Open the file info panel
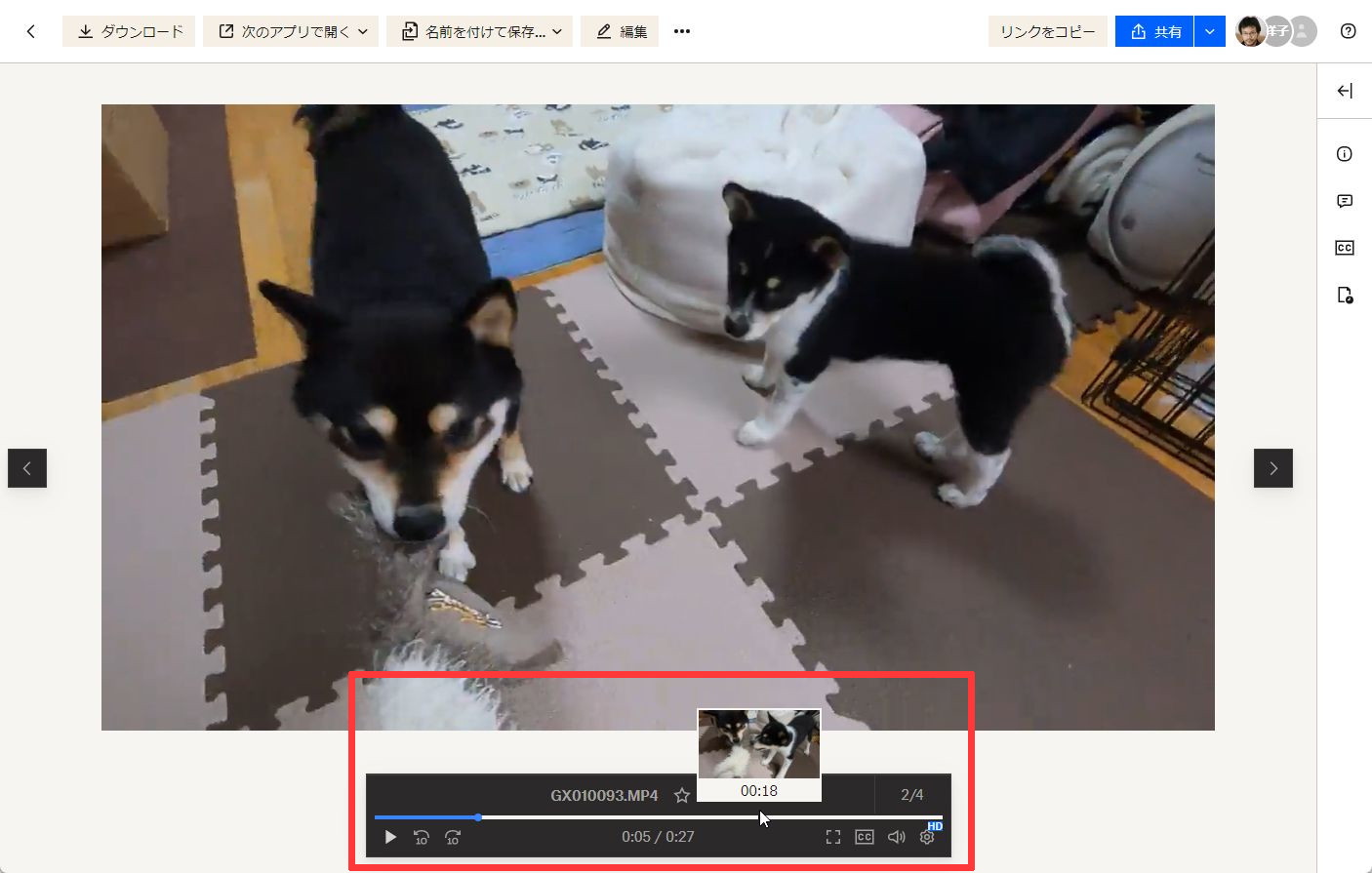Viewport: 1372px width, 873px height. coord(1345,154)
